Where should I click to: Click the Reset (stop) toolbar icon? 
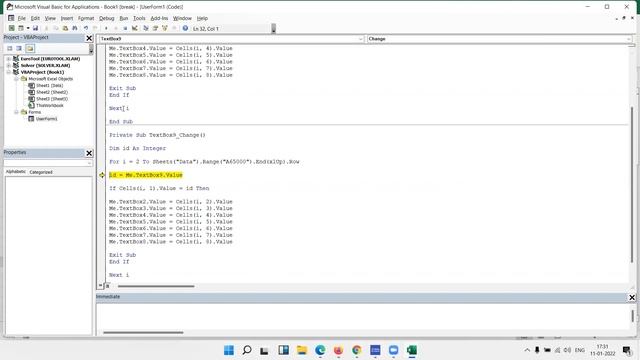pos(125,28)
